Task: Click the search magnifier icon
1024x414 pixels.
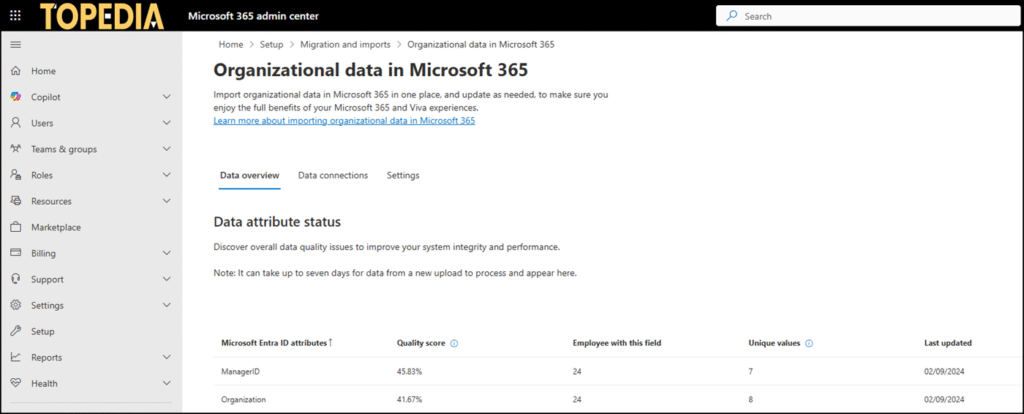Action: pyautogui.click(x=732, y=16)
